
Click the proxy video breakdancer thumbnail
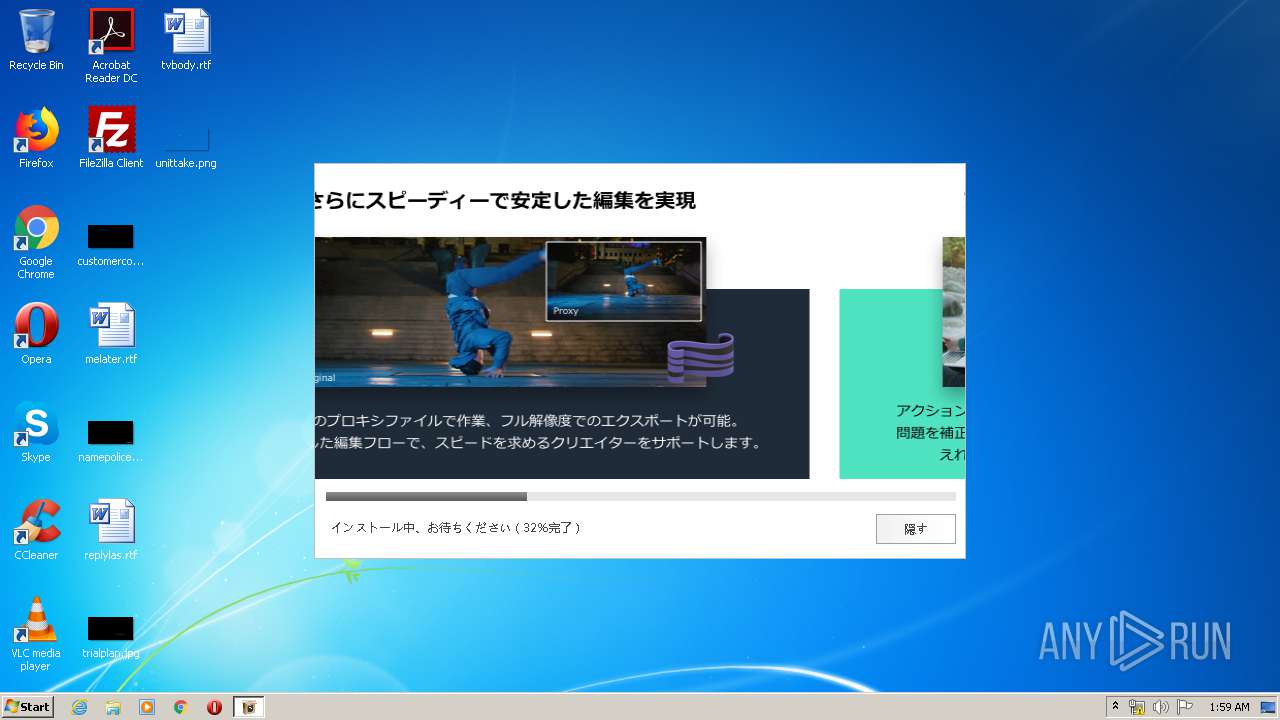click(510, 312)
